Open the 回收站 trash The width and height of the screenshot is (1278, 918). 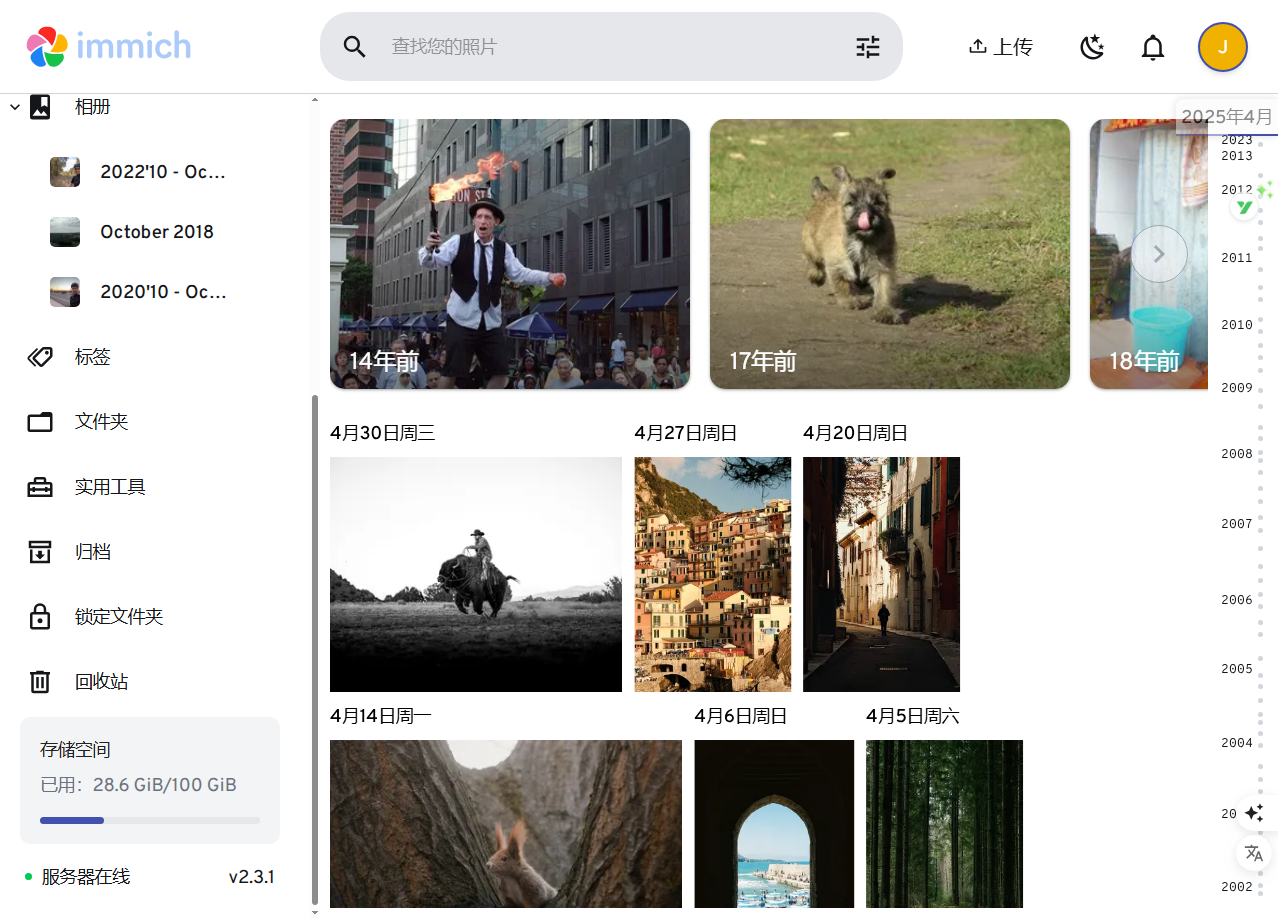[101, 682]
